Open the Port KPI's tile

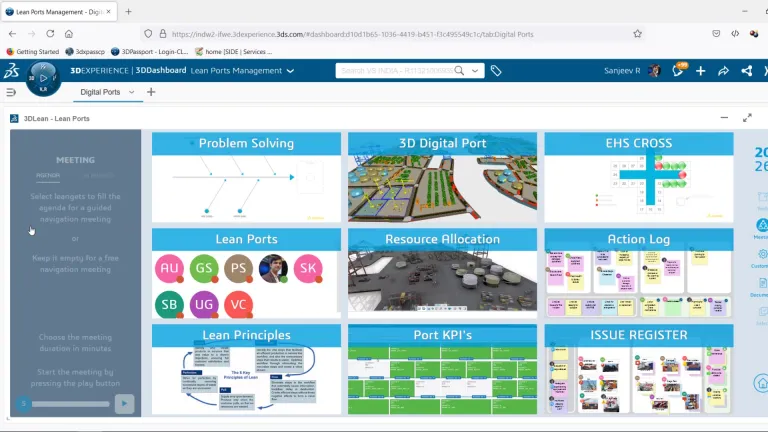442,369
